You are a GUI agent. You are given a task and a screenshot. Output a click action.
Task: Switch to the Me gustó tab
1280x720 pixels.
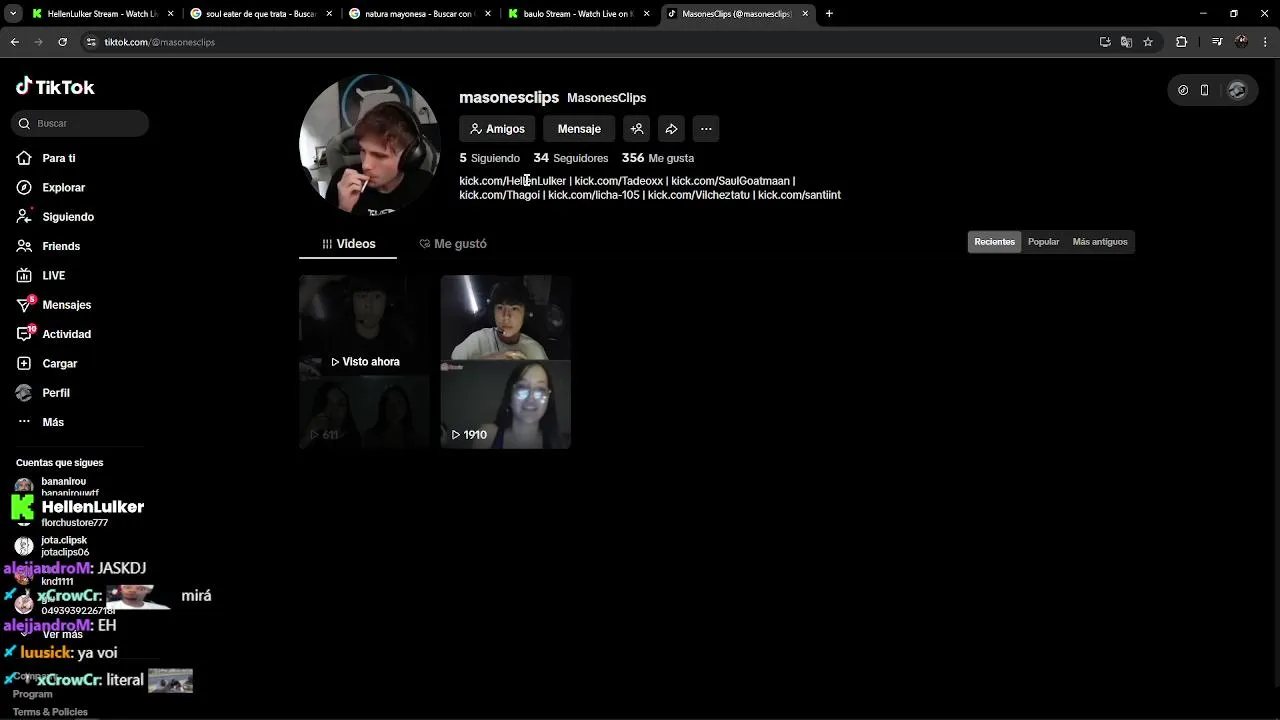click(453, 244)
